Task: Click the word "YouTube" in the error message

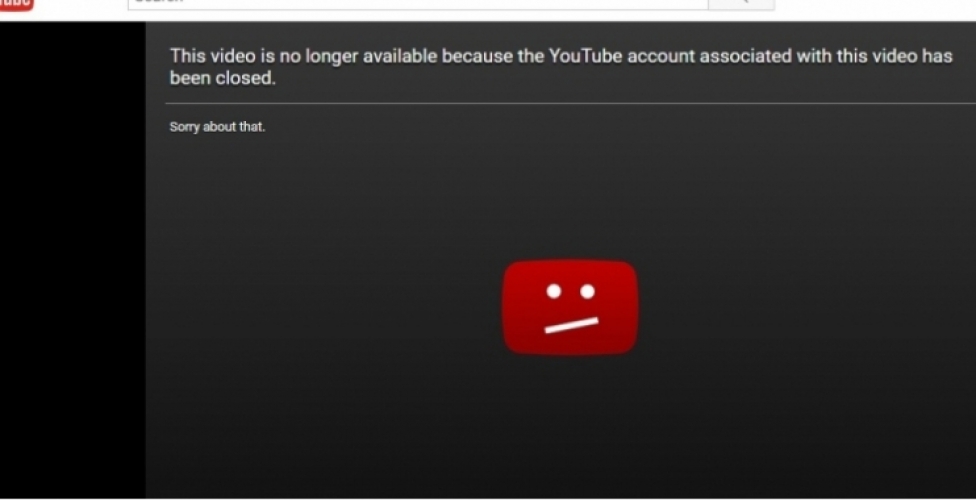Action: [584, 56]
